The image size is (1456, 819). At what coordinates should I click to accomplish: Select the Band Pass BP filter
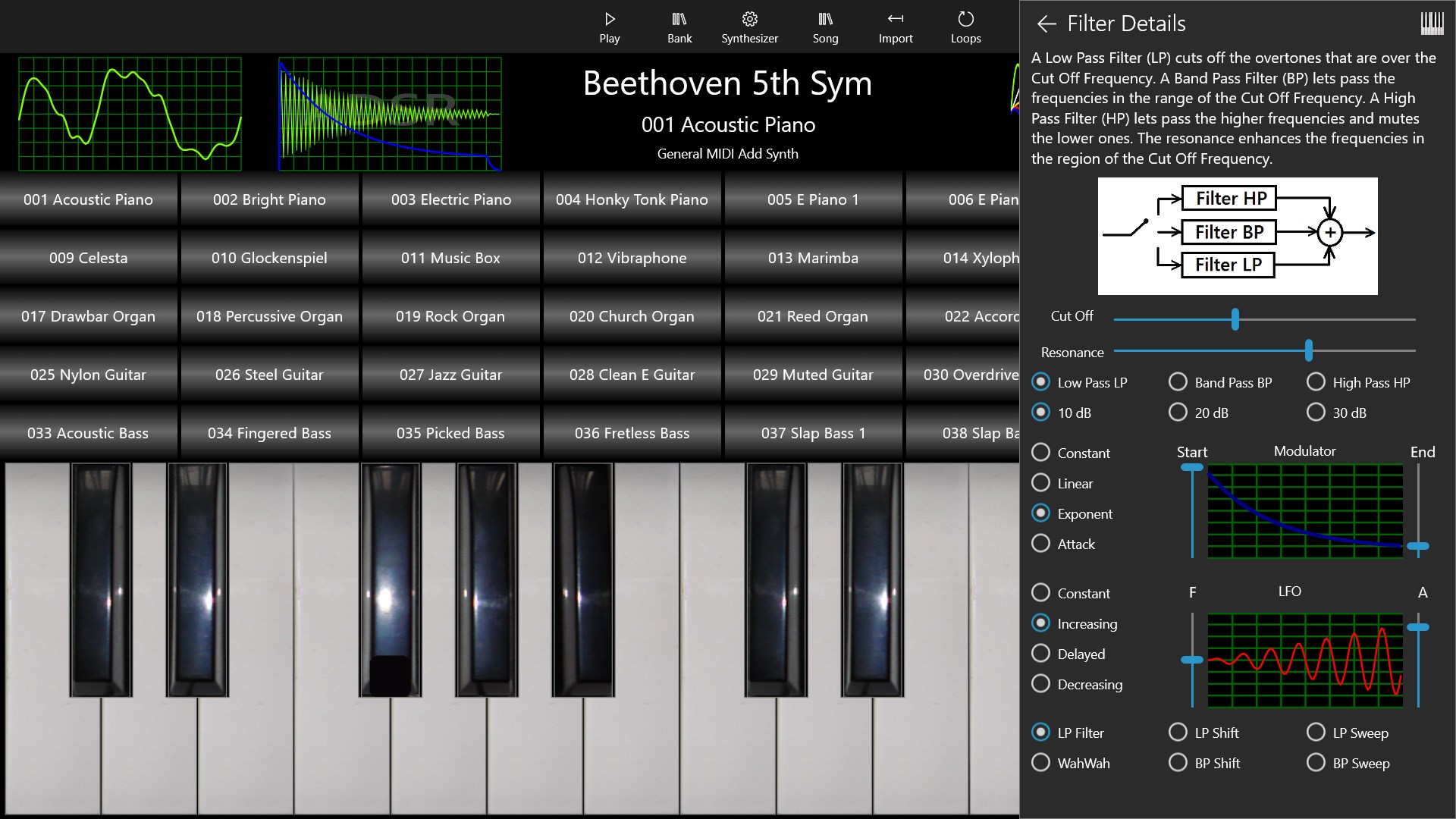(x=1178, y=382)
